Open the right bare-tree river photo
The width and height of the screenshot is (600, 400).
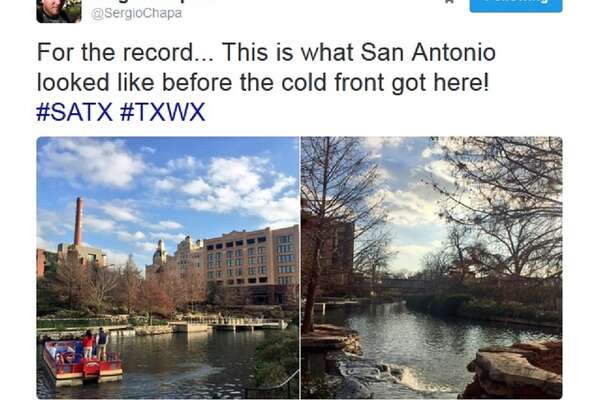(432, 268)
